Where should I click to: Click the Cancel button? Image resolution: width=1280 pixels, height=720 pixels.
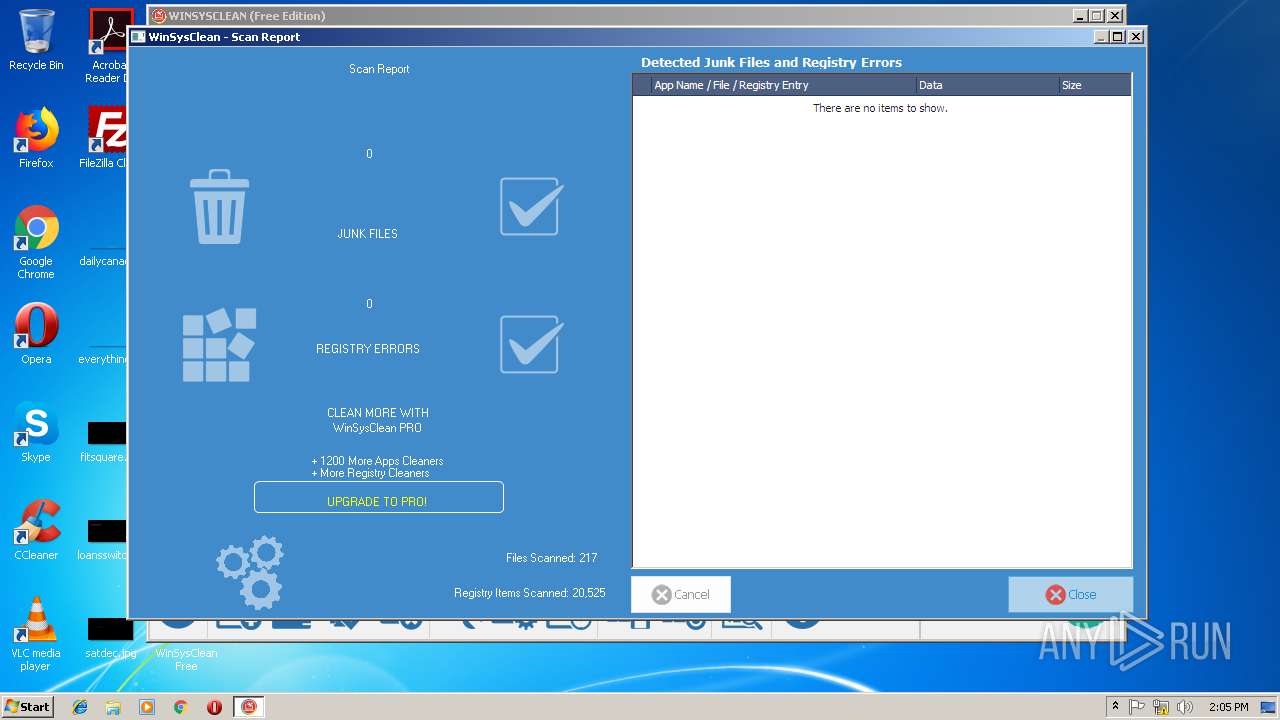pos(681,594)
